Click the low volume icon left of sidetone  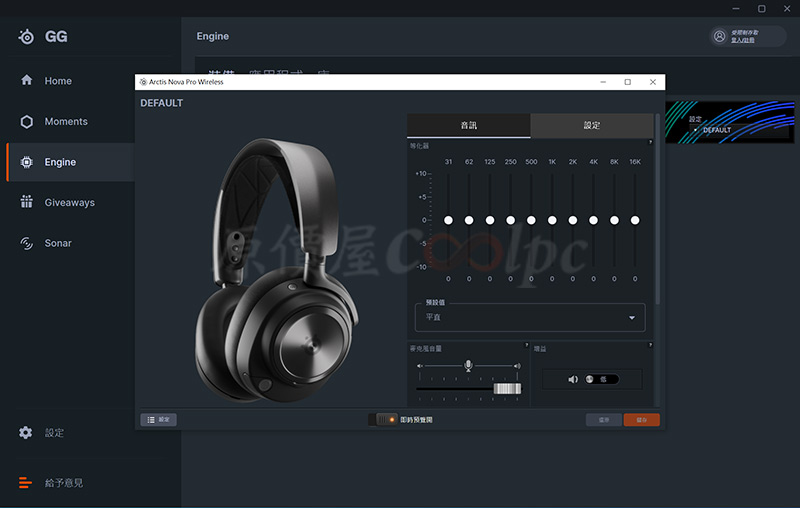pyautogui.click(x=420, y=366)
